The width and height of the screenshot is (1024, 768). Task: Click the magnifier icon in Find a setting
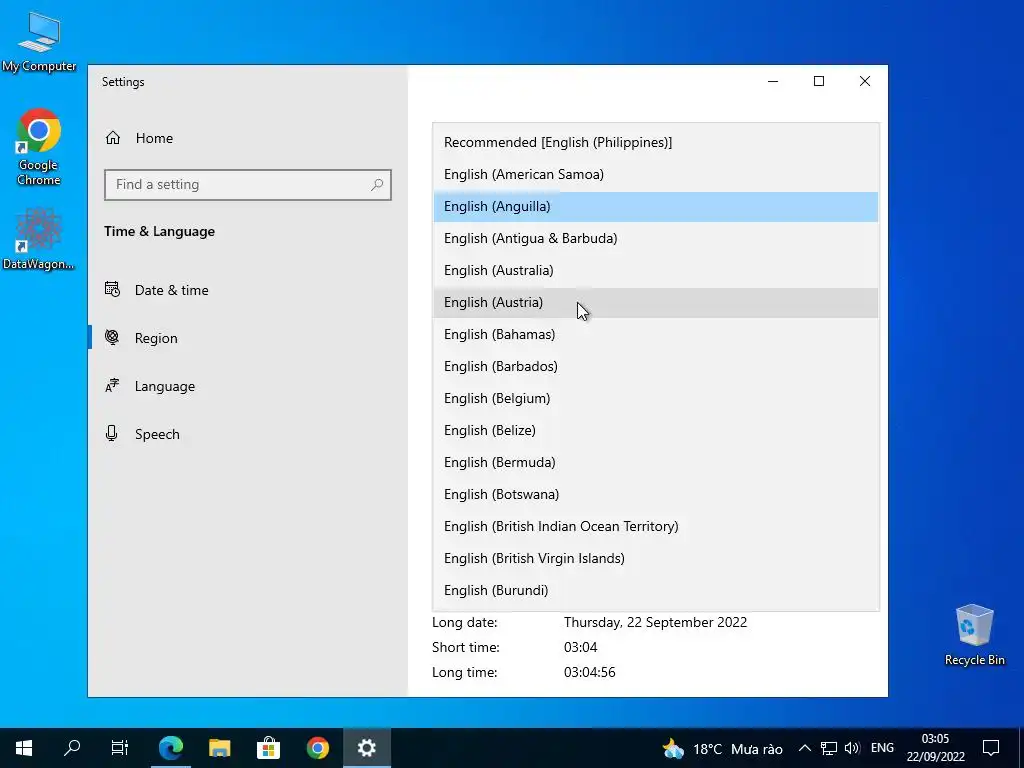[x=377, y=185]
